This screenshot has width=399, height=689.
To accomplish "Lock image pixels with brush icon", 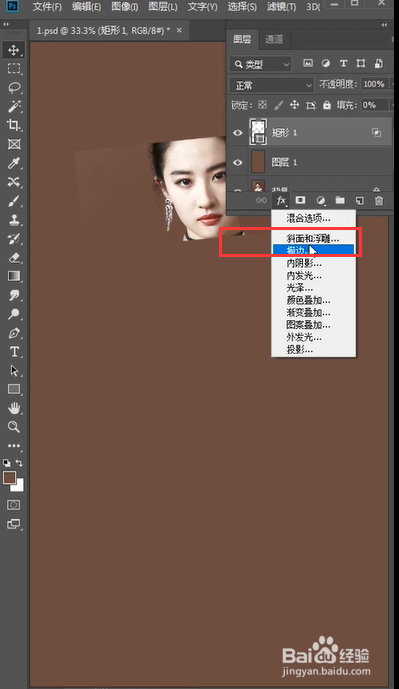I will click(x=279, y=105).
